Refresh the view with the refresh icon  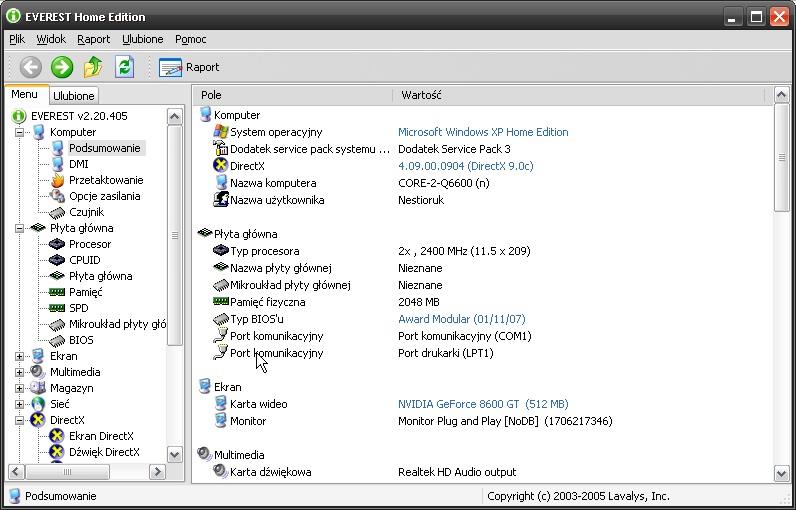click(124, 67)
